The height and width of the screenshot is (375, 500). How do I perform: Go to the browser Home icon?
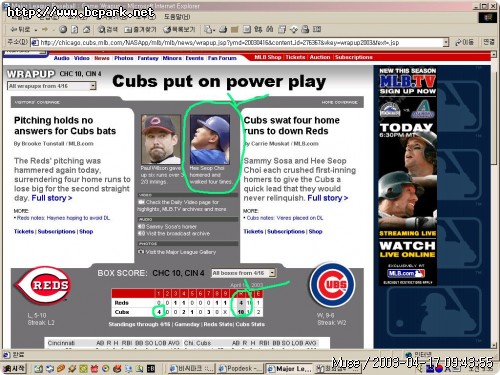click(86, 30)
